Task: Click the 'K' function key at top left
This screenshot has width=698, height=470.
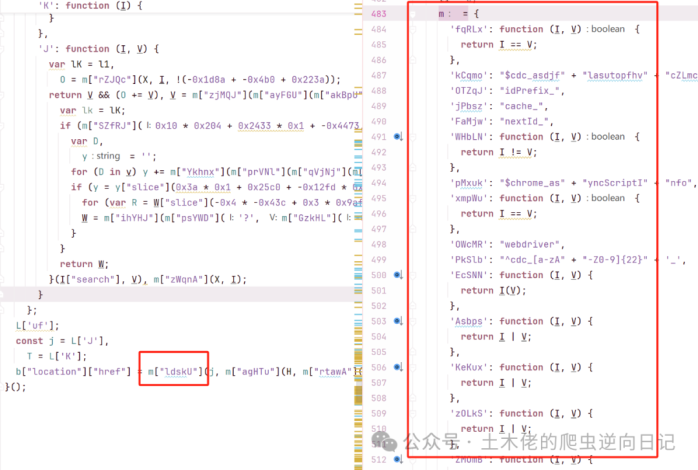Action: pos(47,5)
